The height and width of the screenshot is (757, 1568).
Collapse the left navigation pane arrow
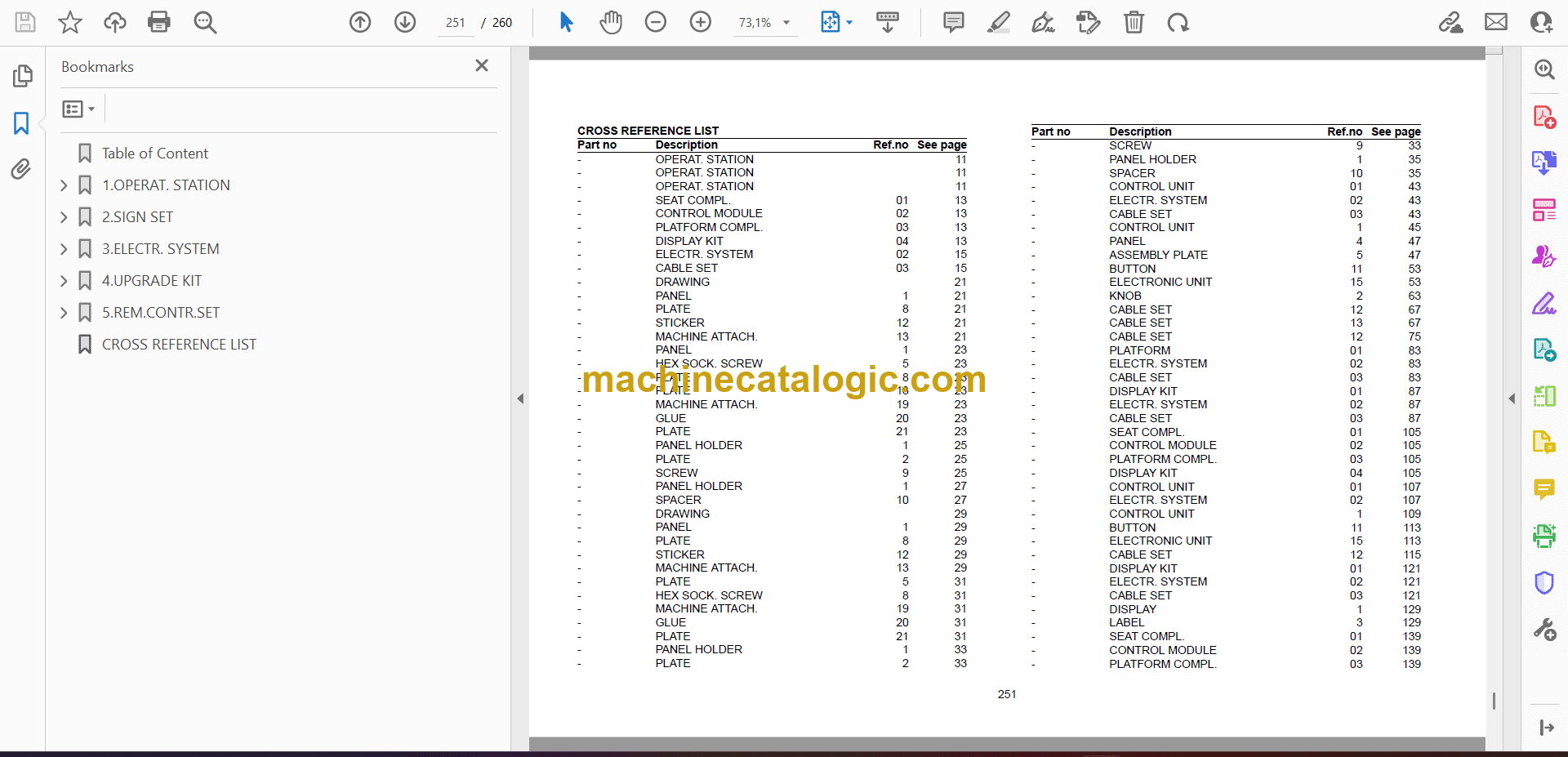520,399
